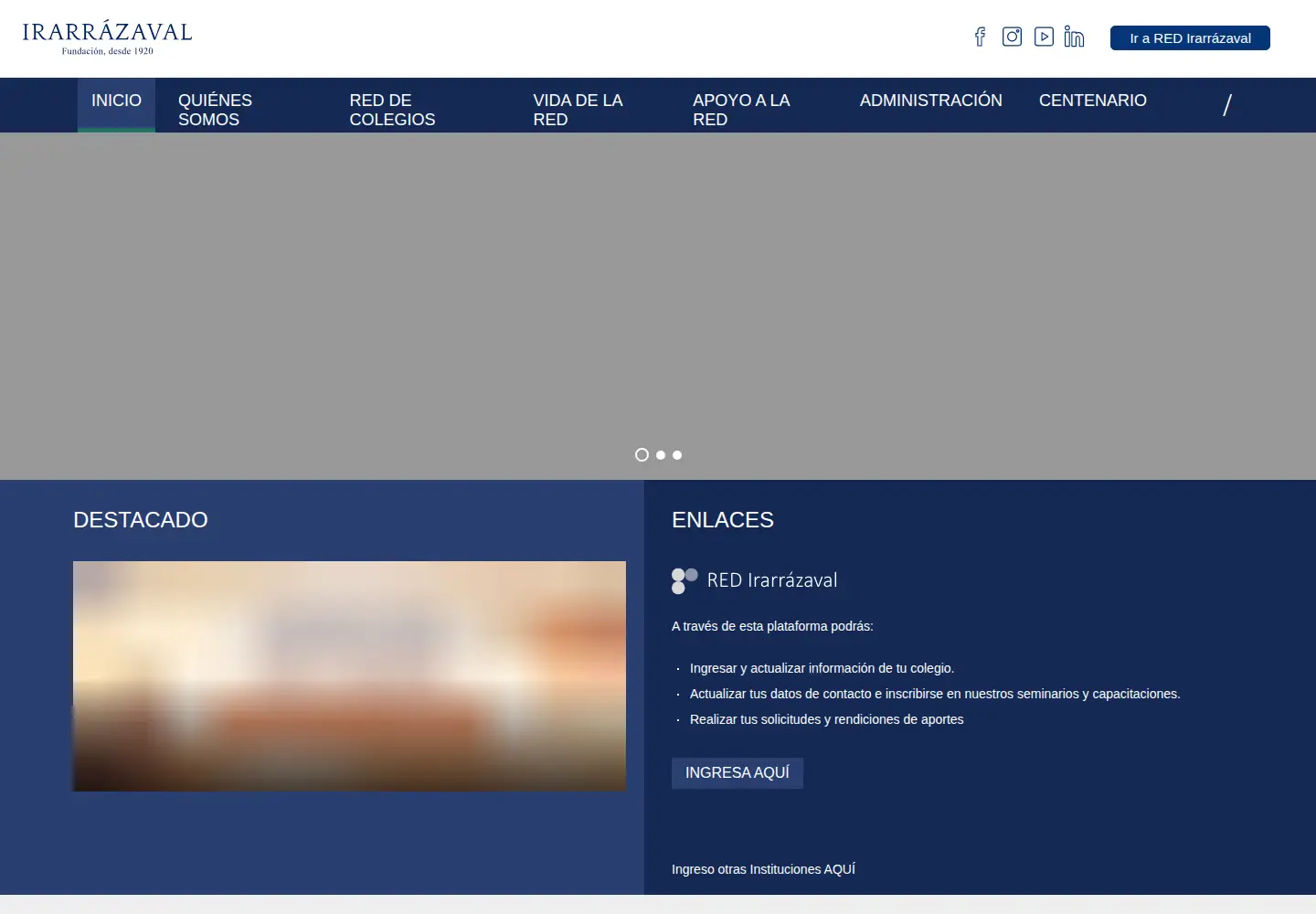The height and width of the screenshot is (914, 1316).
Task: Open the Facebook social icon
Action: [980, 37]
